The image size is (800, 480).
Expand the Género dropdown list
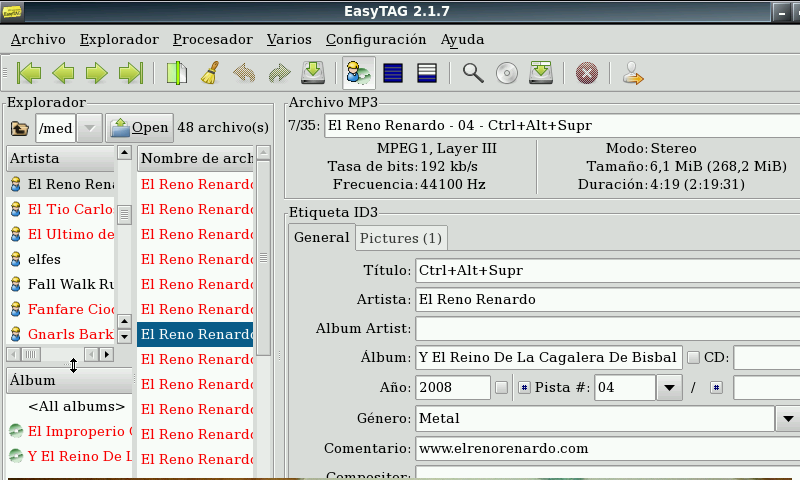[788, 419]
